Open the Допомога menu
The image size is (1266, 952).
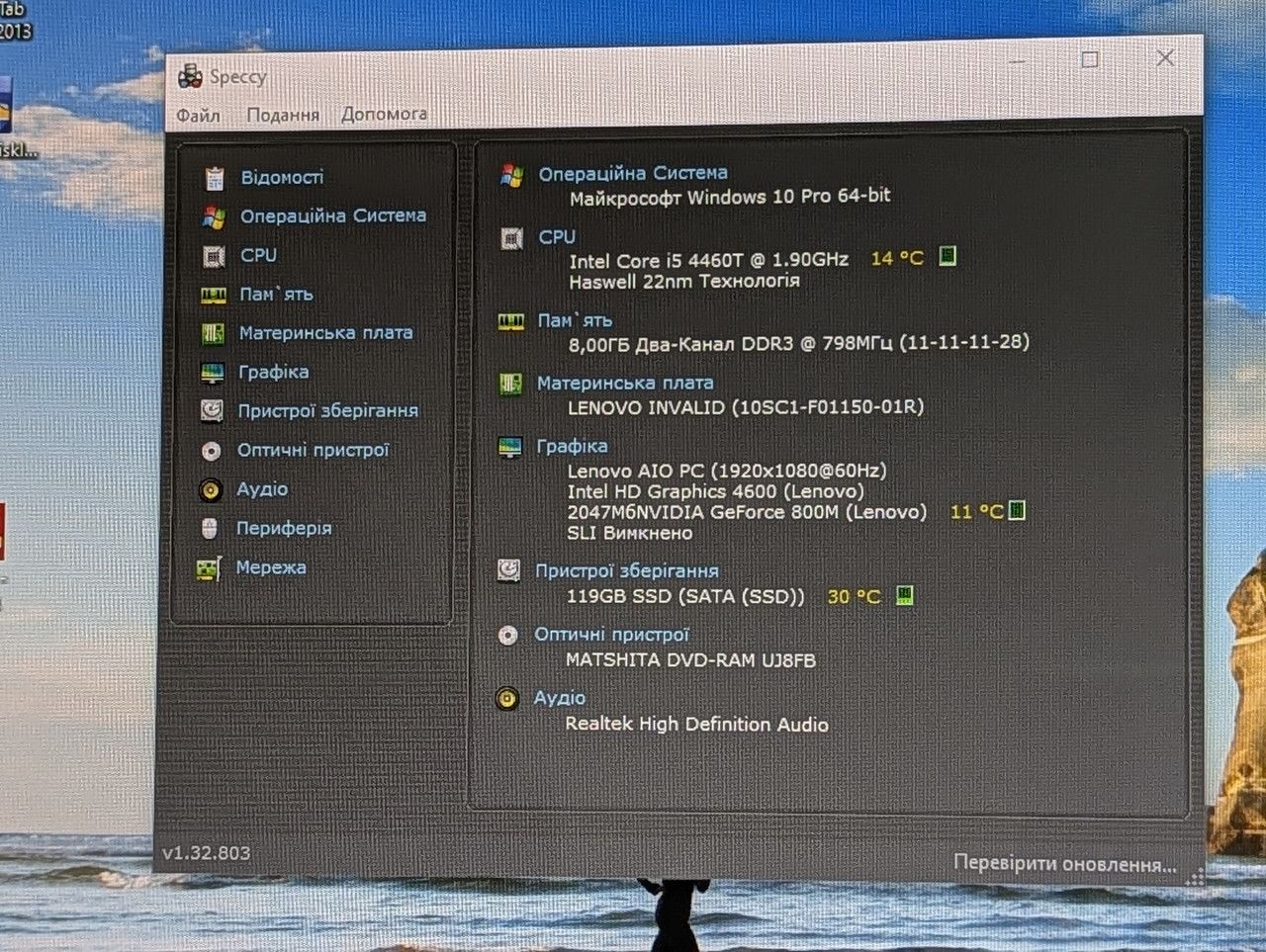(x=384, y=114)
